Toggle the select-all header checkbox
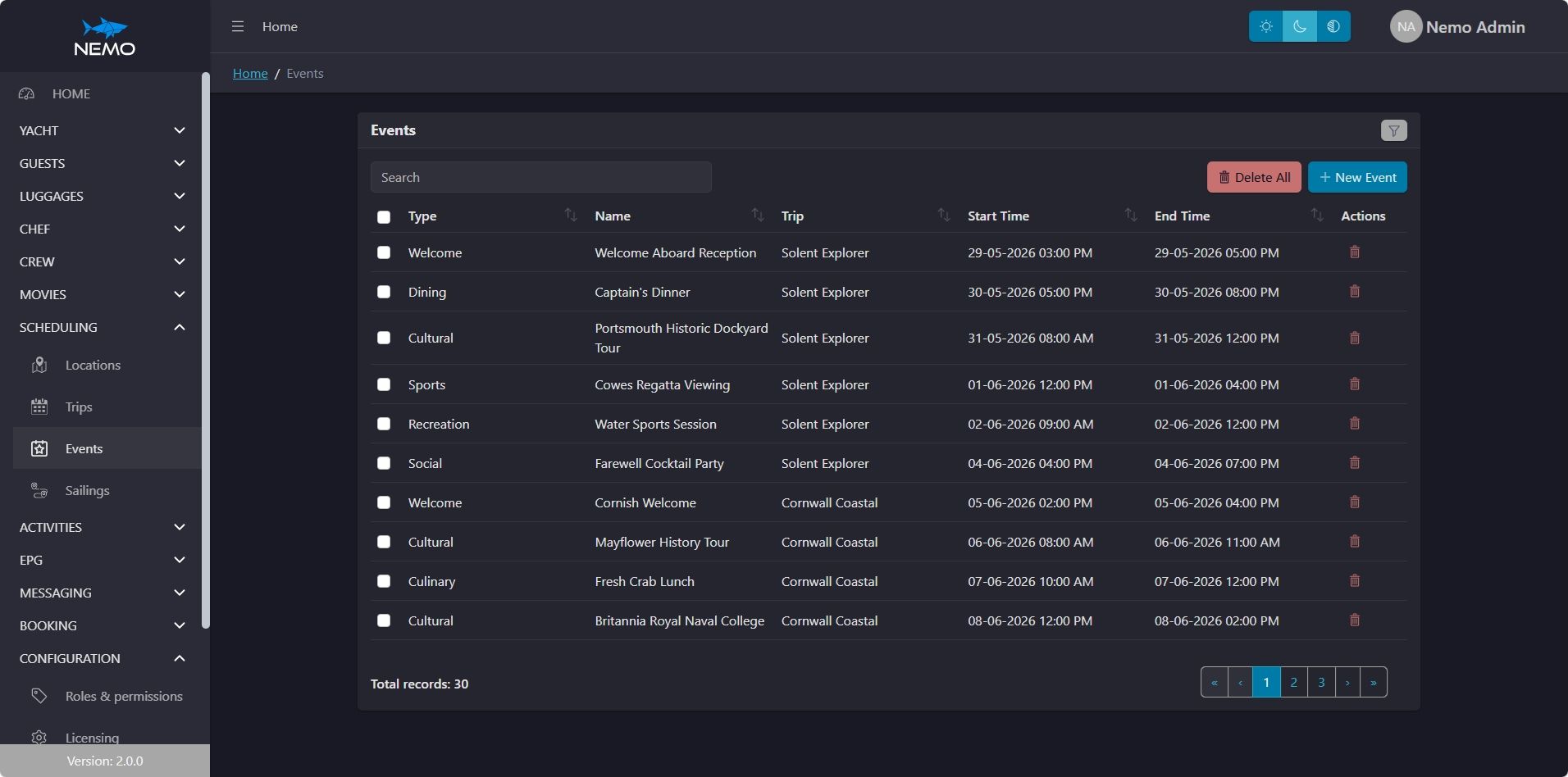 click(x=384, y=216)
